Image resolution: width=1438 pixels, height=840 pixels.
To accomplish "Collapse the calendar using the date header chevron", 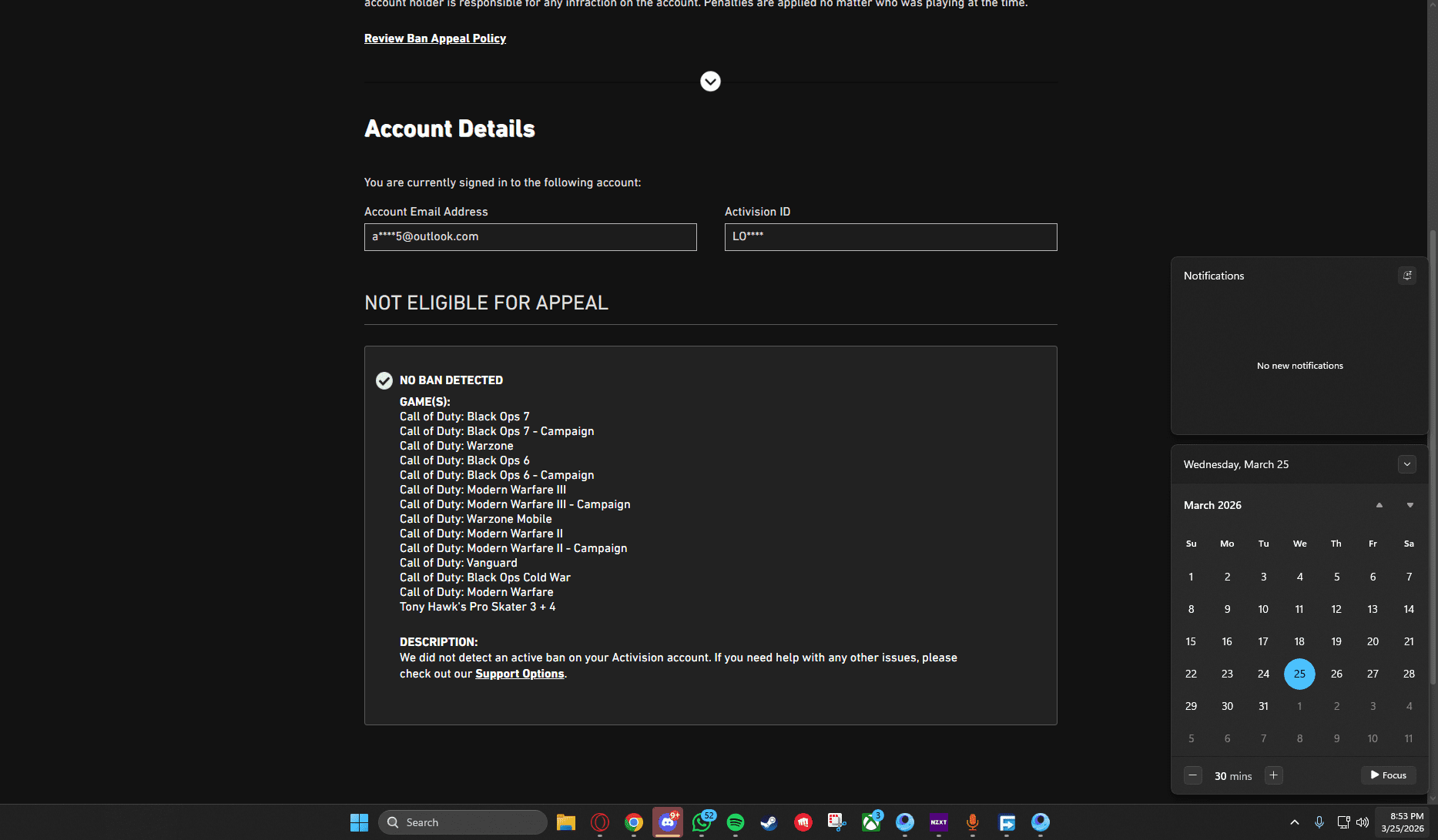I will (1406, 464).
